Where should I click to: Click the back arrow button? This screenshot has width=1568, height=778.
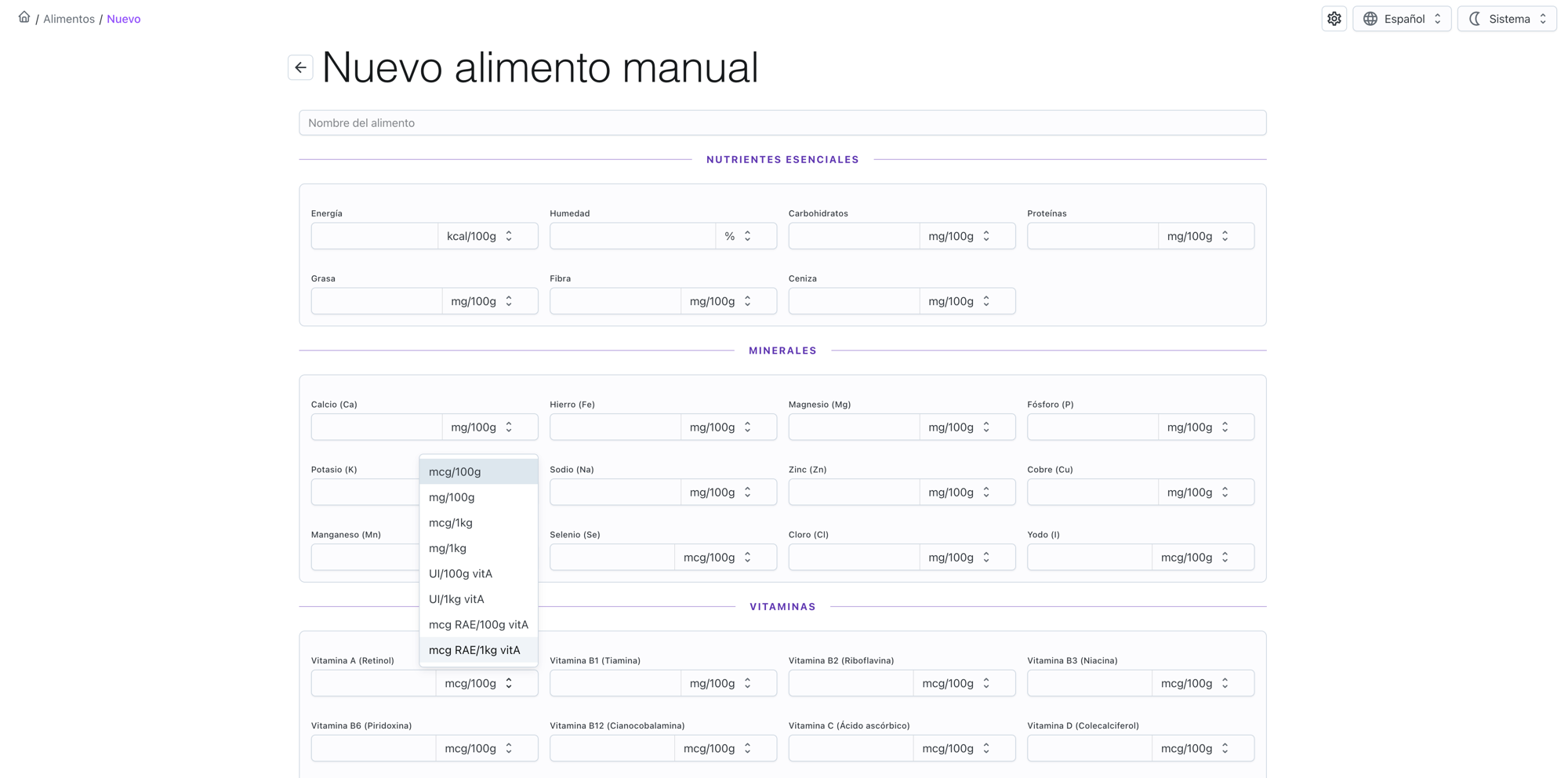[300, 67]
